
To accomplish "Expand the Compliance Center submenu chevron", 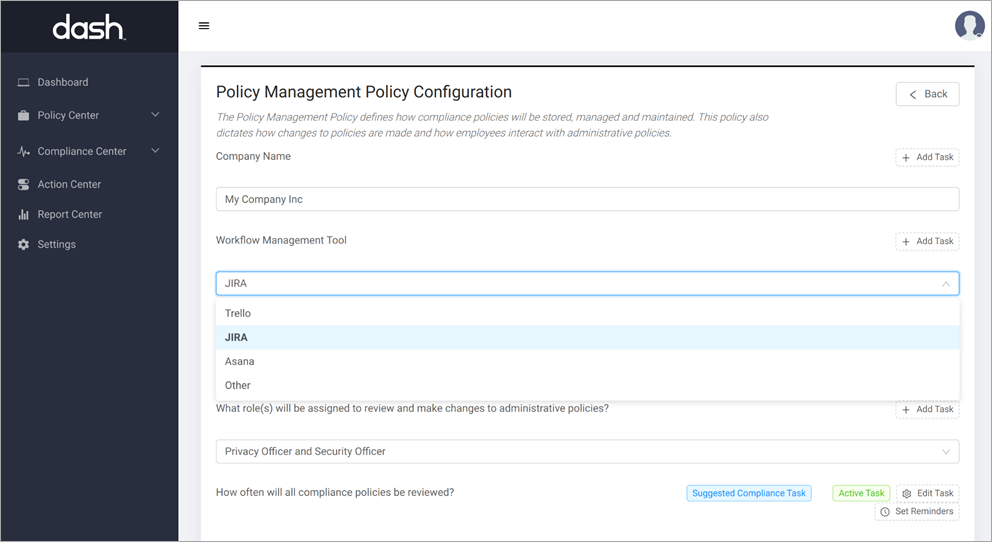I will pos(155,151).
